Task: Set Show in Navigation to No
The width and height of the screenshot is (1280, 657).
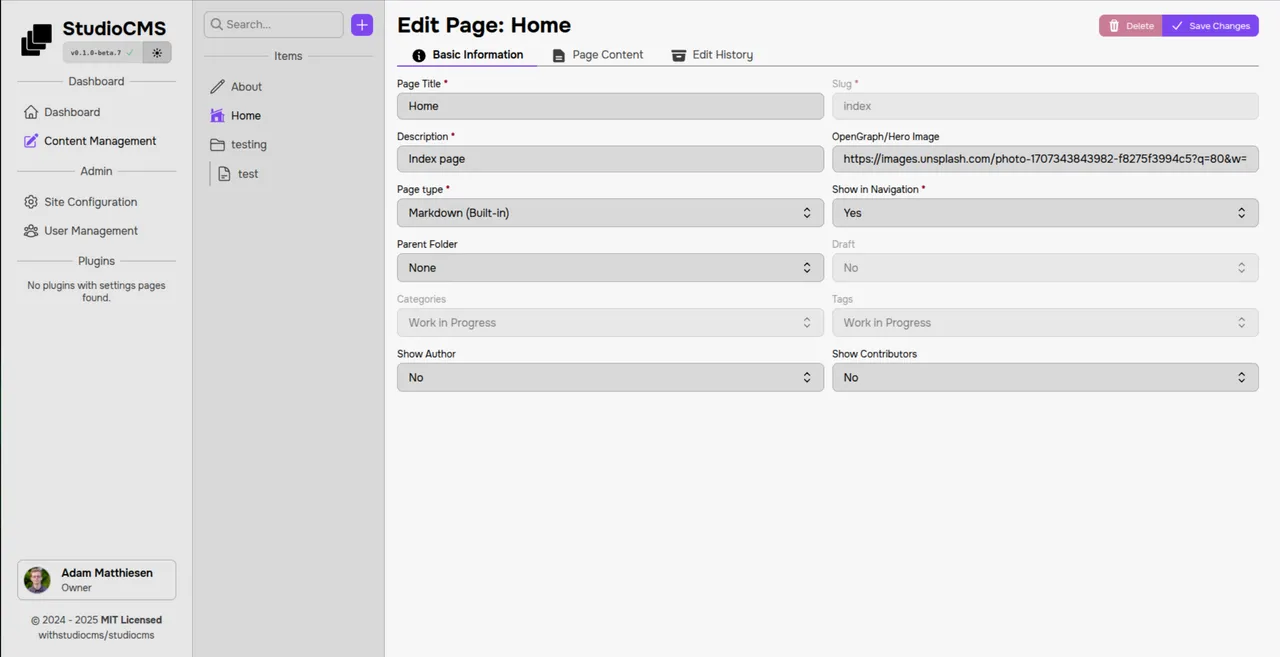Action: pyautogui.click(x=1044, y=212)
